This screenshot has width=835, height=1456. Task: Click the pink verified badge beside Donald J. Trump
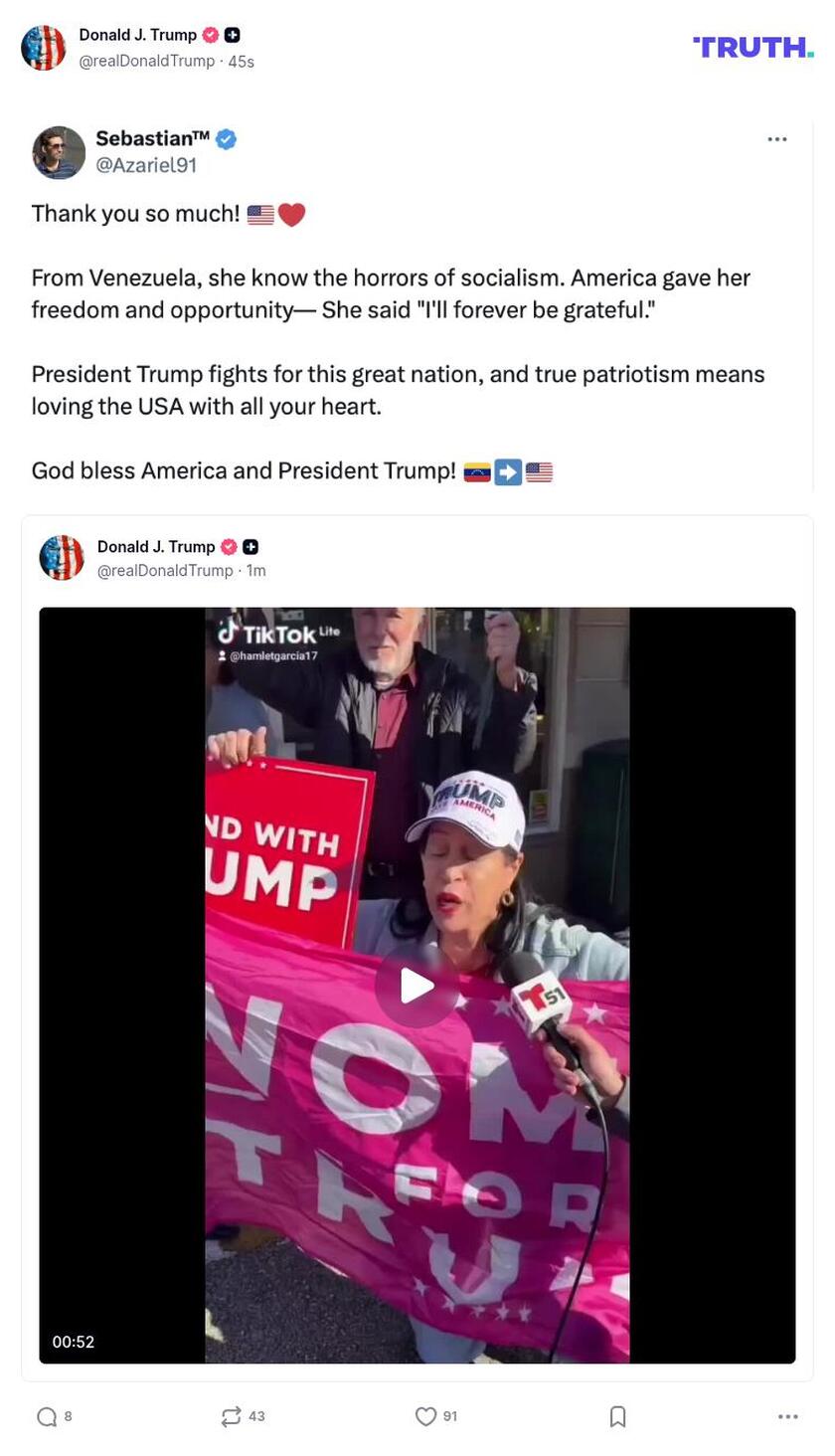pyautogui.click(x=210, y=34)
